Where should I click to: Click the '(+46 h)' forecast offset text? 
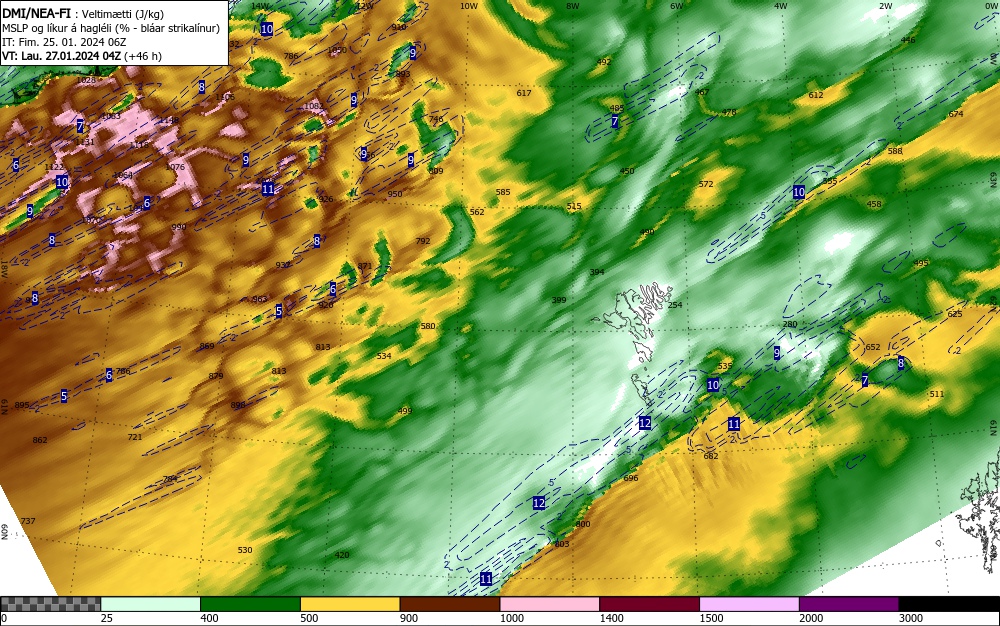143,55
